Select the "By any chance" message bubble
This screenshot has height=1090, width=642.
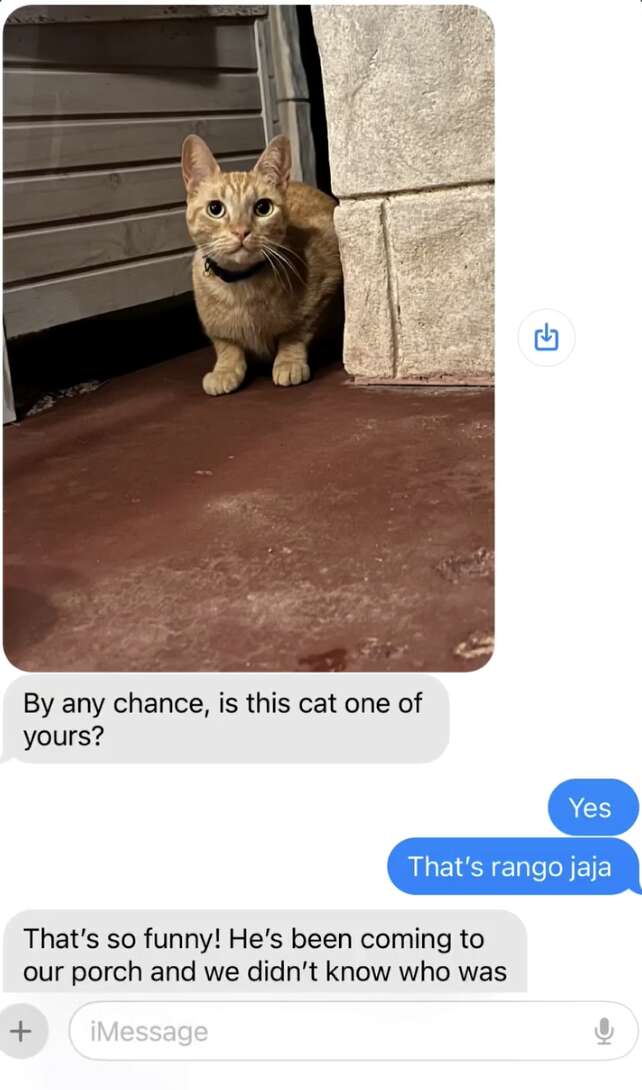coord(226,719)
